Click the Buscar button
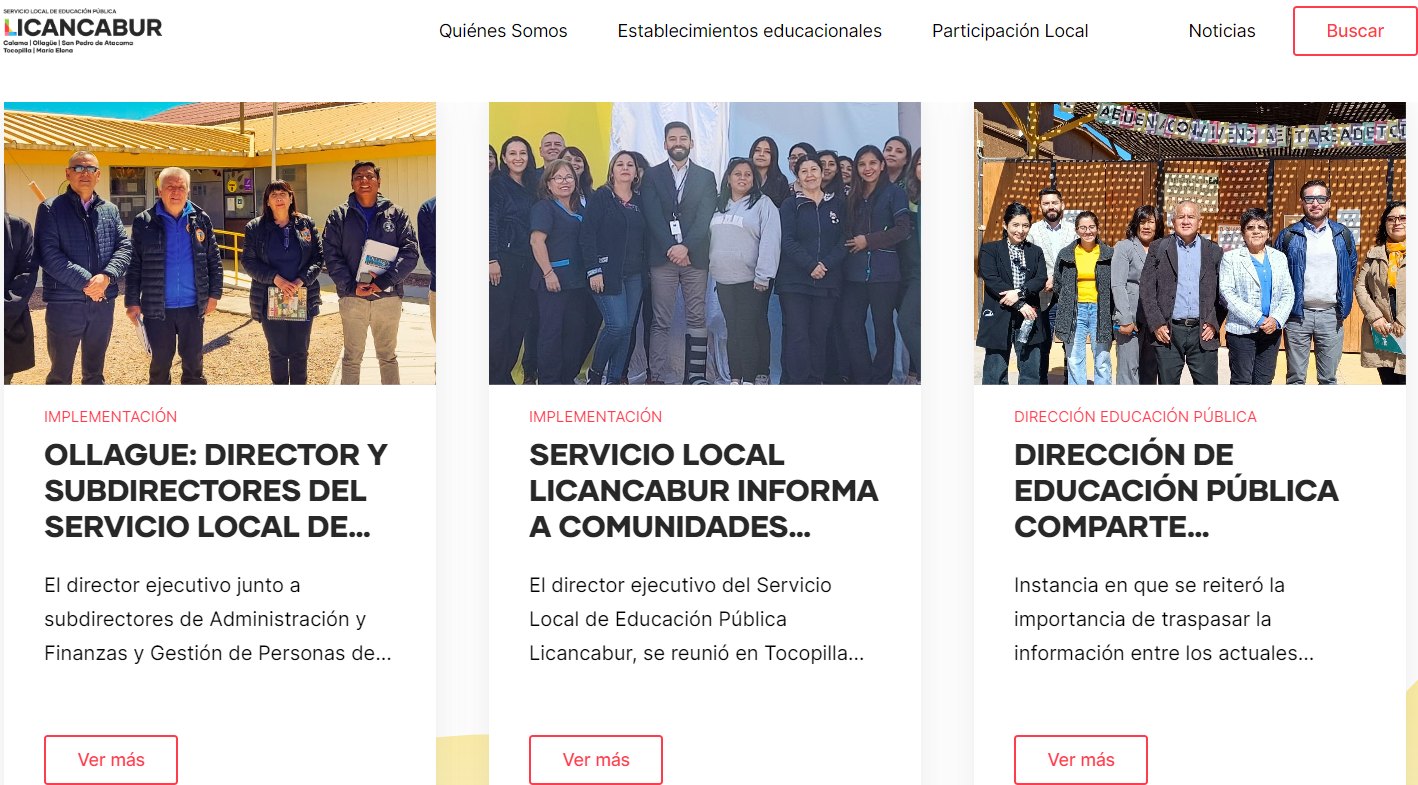 tap(1355, 31)
